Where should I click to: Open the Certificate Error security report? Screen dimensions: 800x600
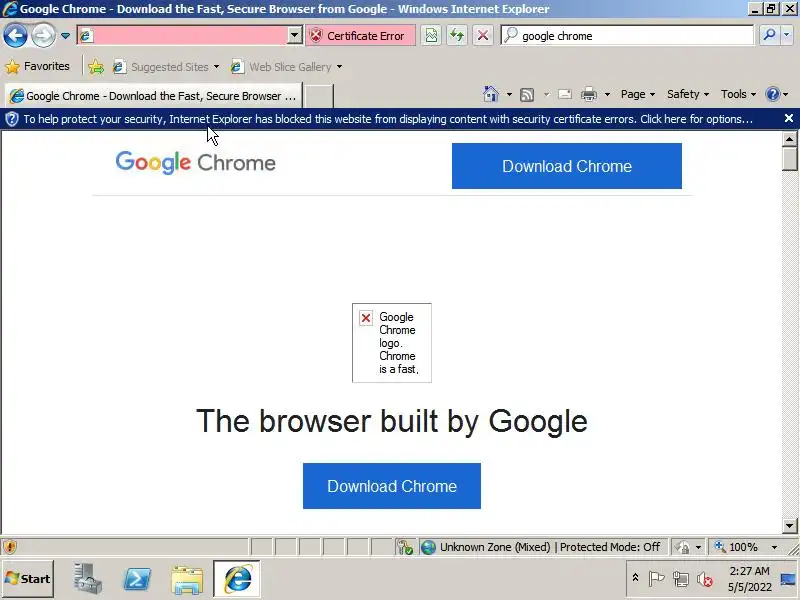(x=360, y=36)
